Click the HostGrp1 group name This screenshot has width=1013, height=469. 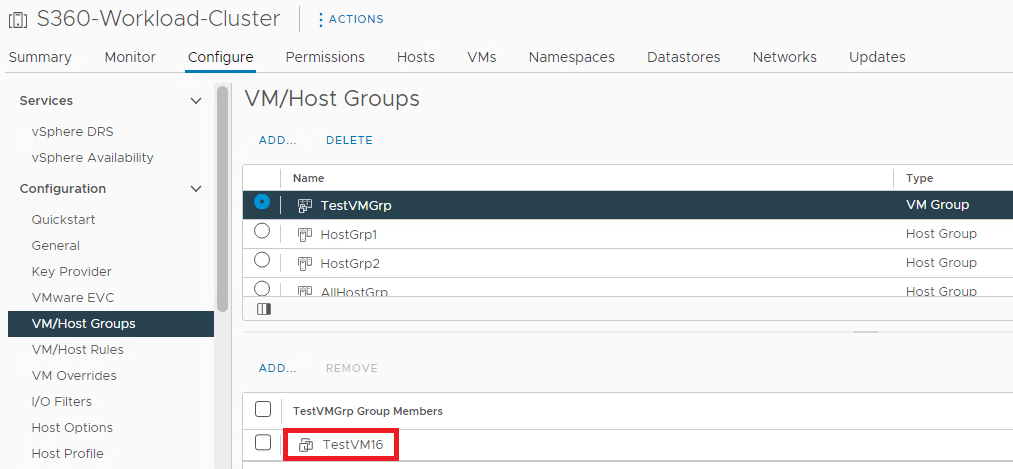point(349,235)
